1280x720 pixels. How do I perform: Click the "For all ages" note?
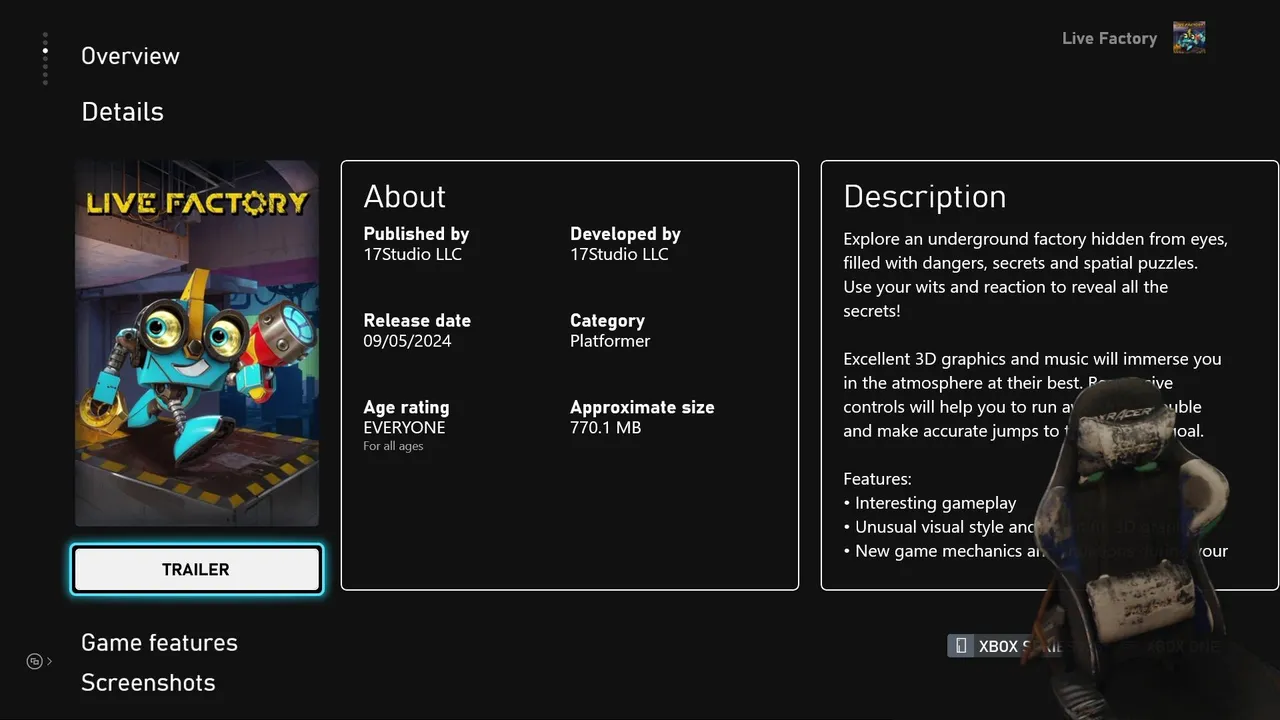point(393,446)
